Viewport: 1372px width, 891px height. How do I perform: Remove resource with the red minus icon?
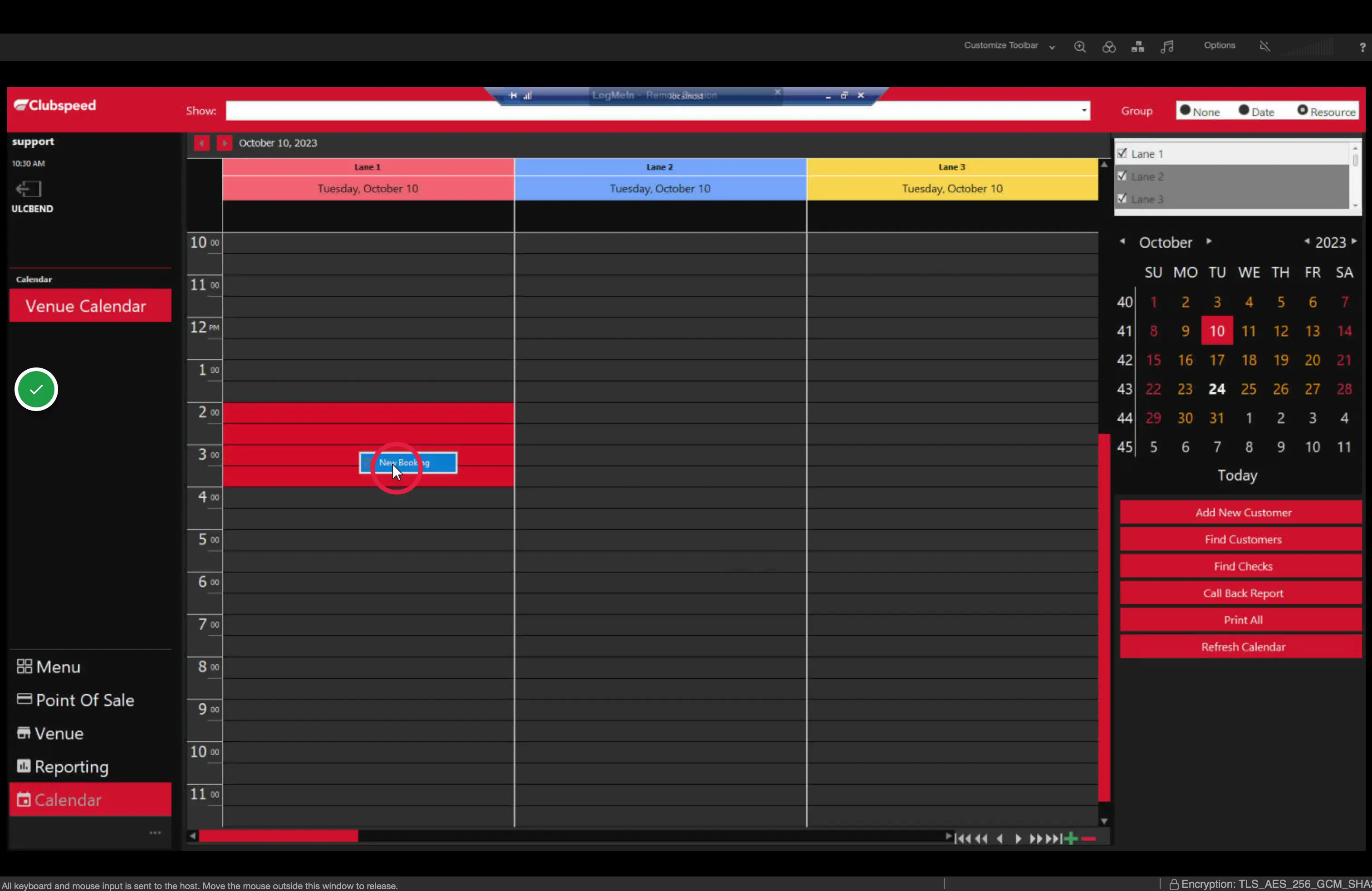pyautogui.click(x=1088, y=838)
